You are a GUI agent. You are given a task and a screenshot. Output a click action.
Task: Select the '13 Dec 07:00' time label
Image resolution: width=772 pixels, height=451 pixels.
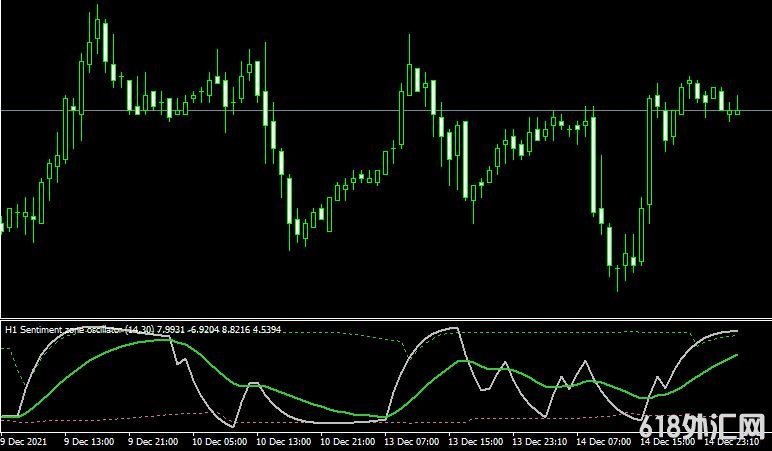[x=412, y=442]
